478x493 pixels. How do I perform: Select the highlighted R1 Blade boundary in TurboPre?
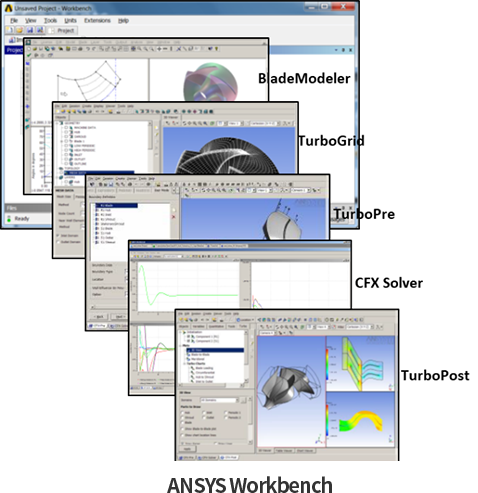click(x=116, y=205)
